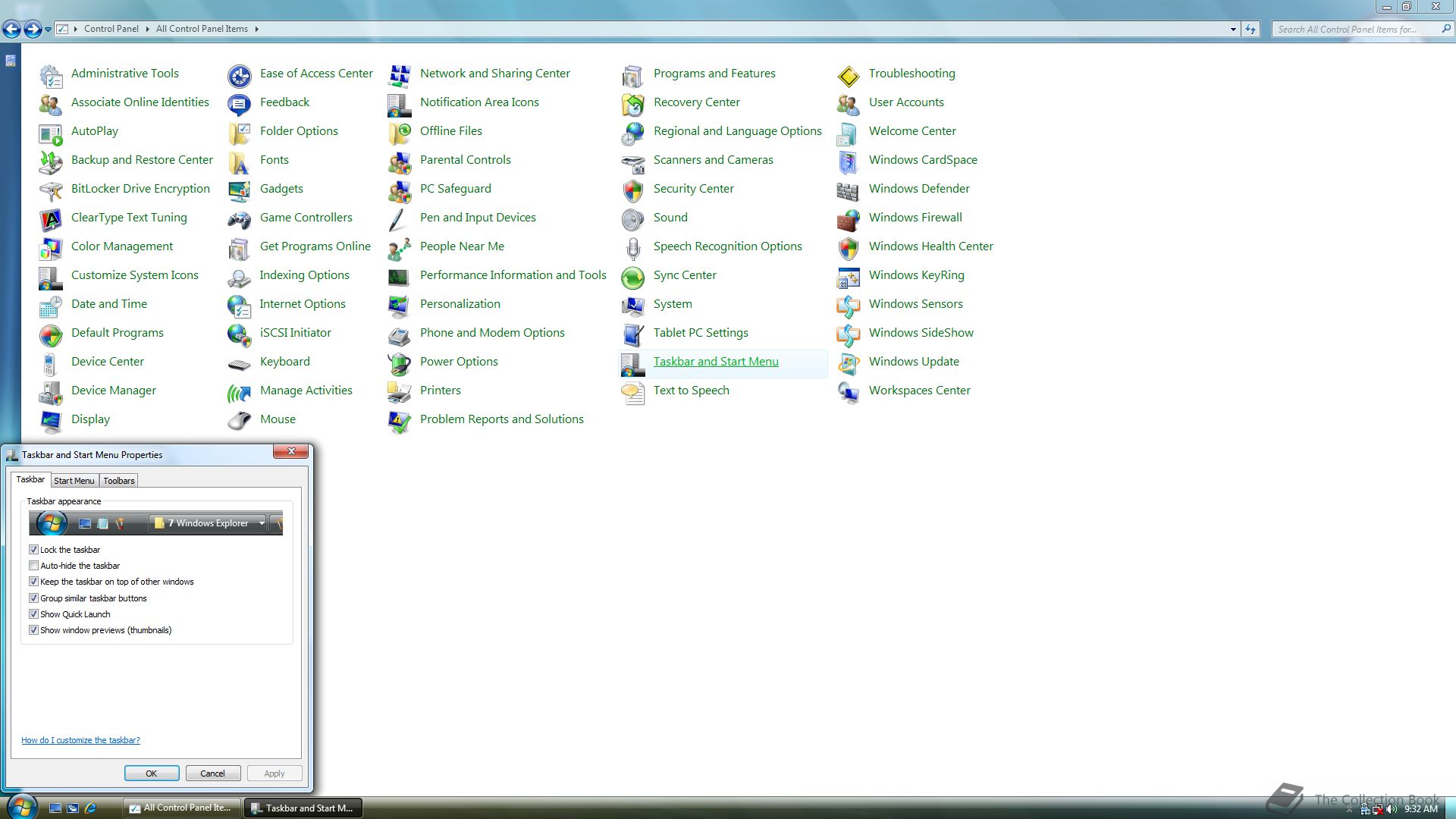Viewport: 1456px width, 819px height.
Task: Open the Administrative Tools icon
Action: point(51,75)
